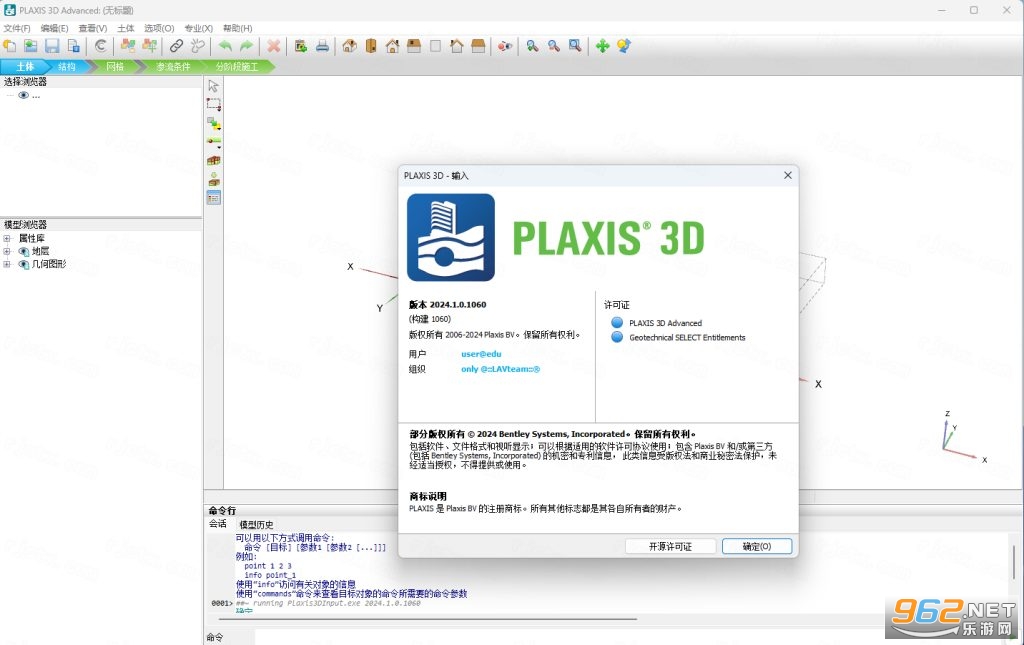Expand the 地层 tree node

point(7,251)
